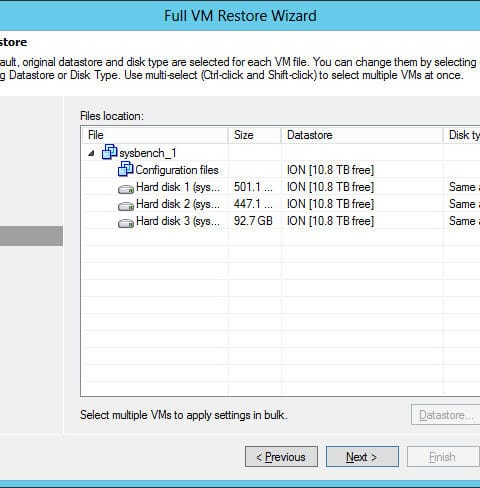The width and height of the screenshot is (480, 488).
Task: Collapse the sysbench_1 tree node
Action: click(x=91, y=153)
